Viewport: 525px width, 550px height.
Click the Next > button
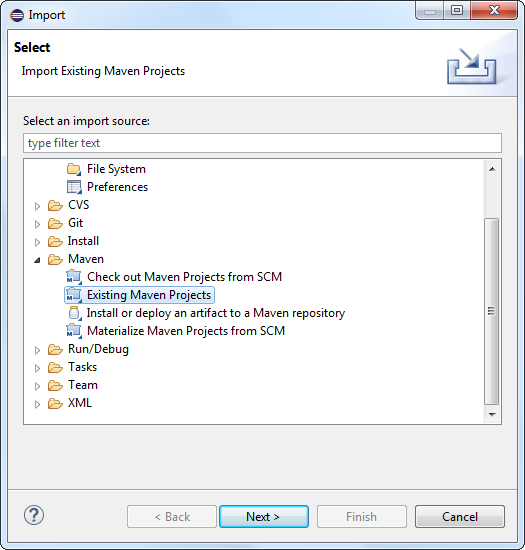(x=264, y=516)
